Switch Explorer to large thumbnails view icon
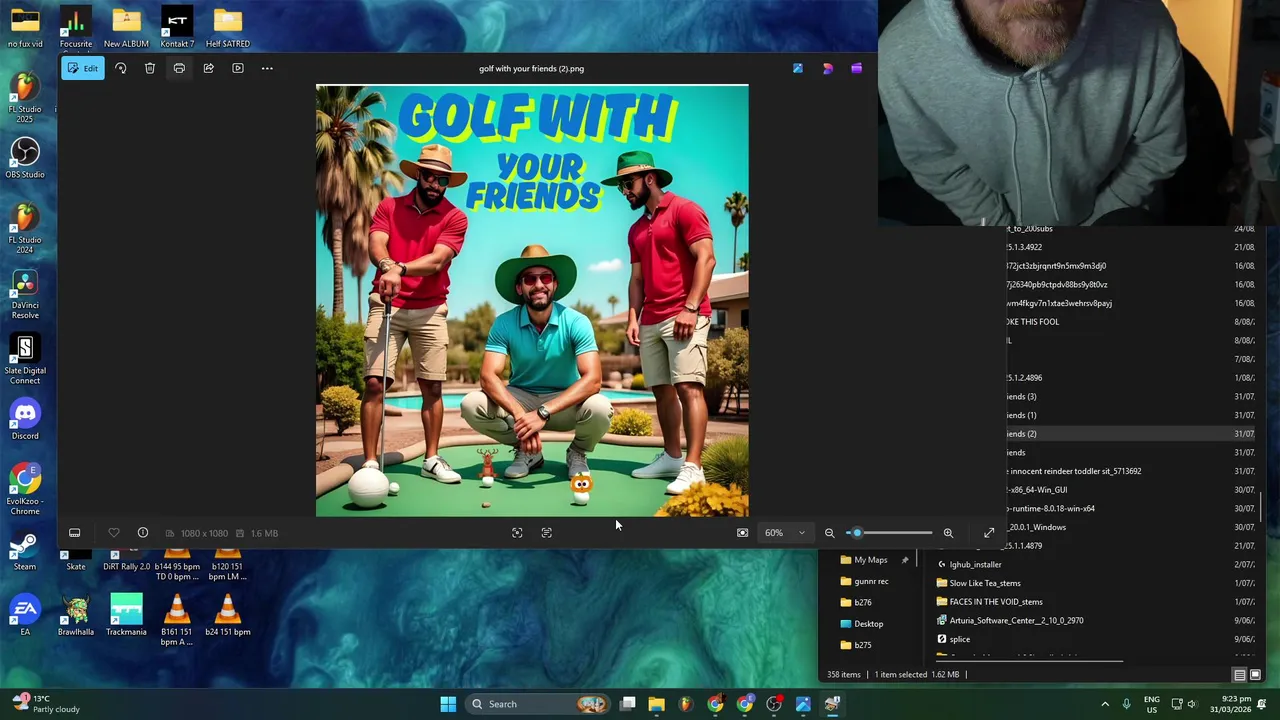Screen dimensions: 1280x720 1255,675
